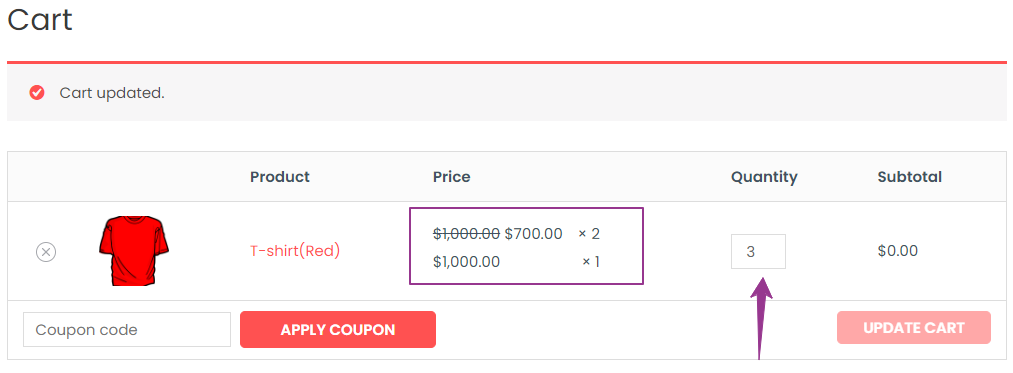Click the UPDATE CART button
This screenshot has height=373, width=1013.
coord(914,328)
